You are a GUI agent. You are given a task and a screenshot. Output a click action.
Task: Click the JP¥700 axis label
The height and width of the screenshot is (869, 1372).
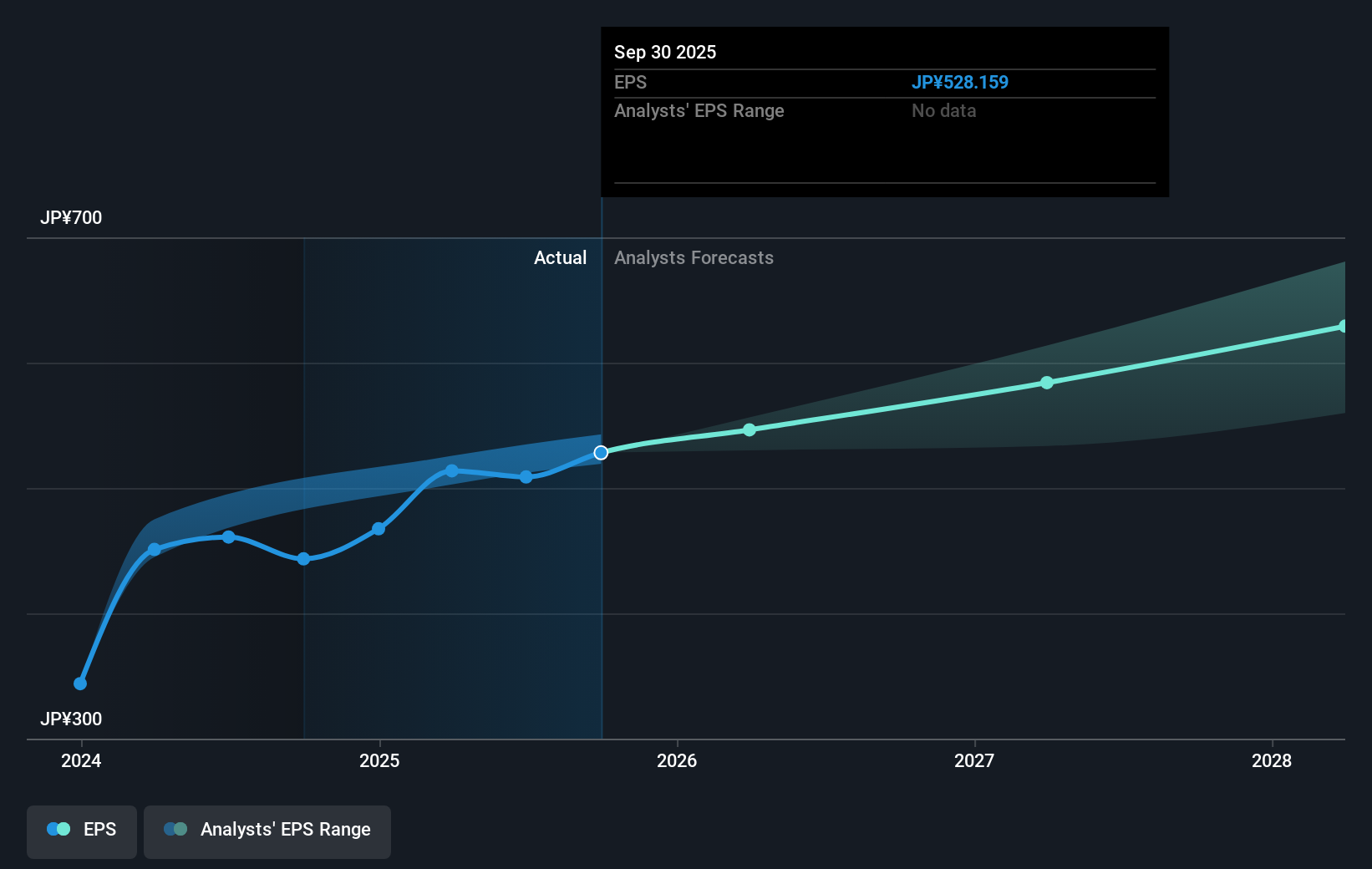(71, 217)
